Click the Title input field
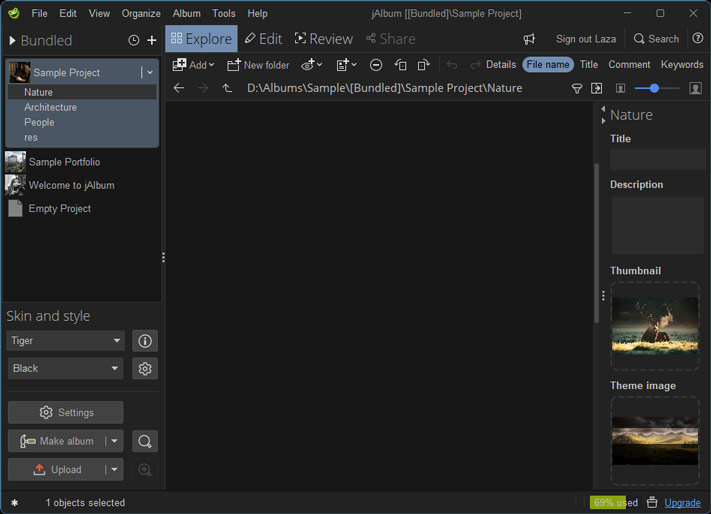Viewport: 711px width, 514px height. [657, 160]
